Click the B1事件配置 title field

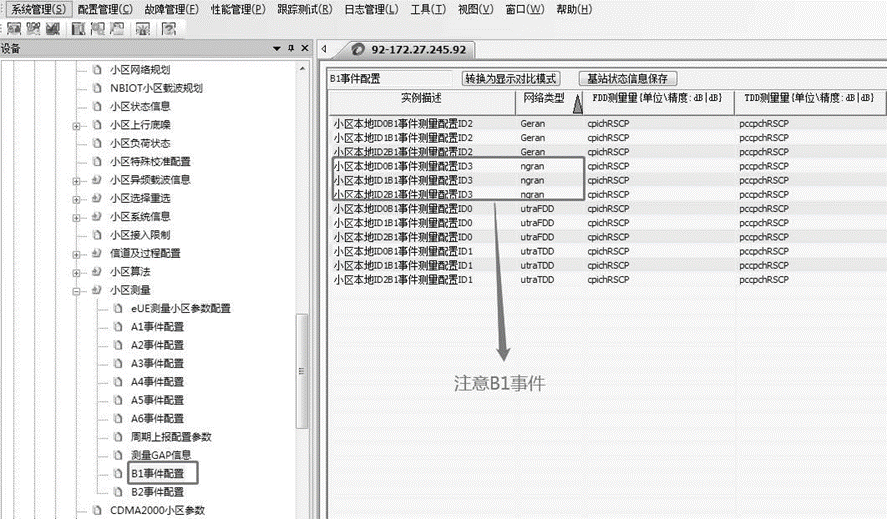[x=390, y=79]
